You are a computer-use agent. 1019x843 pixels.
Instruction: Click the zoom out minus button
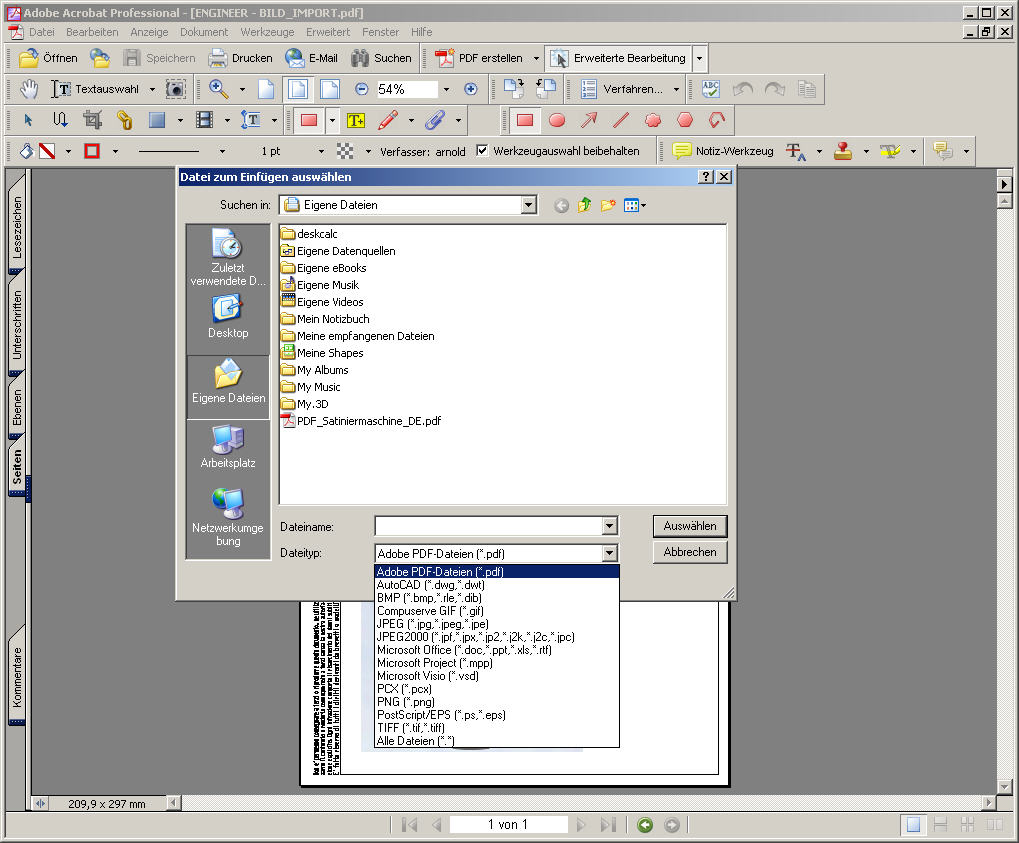pyautogui.click(x=362, y=89)
